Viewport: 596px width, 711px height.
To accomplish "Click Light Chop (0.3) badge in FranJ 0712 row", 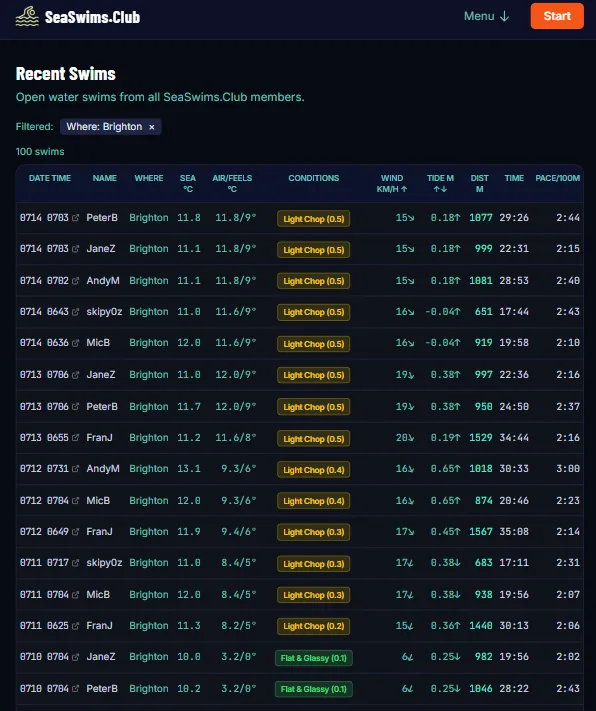I will (x=313, y=532).
